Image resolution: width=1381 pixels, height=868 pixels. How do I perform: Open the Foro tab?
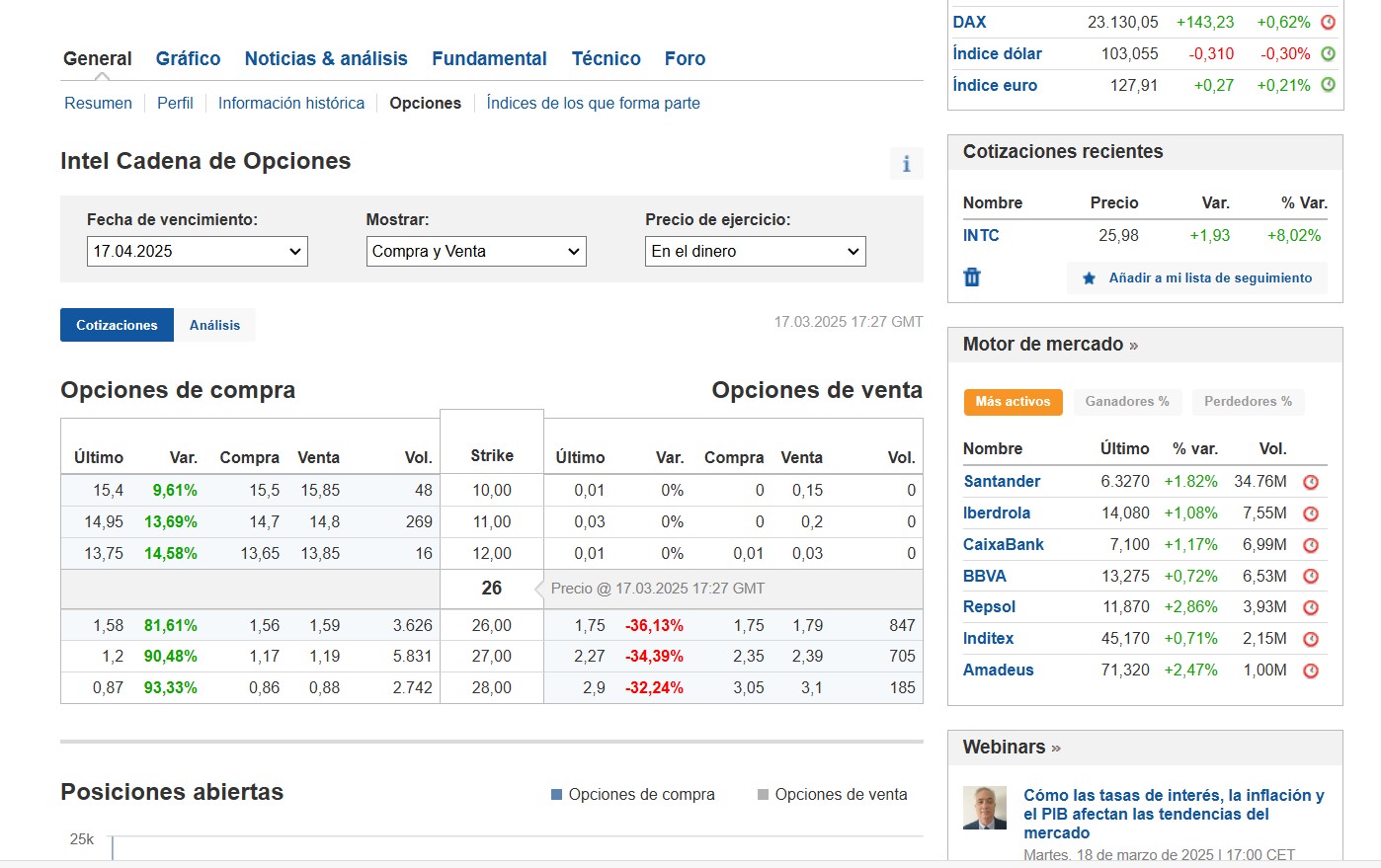(685, 58)
